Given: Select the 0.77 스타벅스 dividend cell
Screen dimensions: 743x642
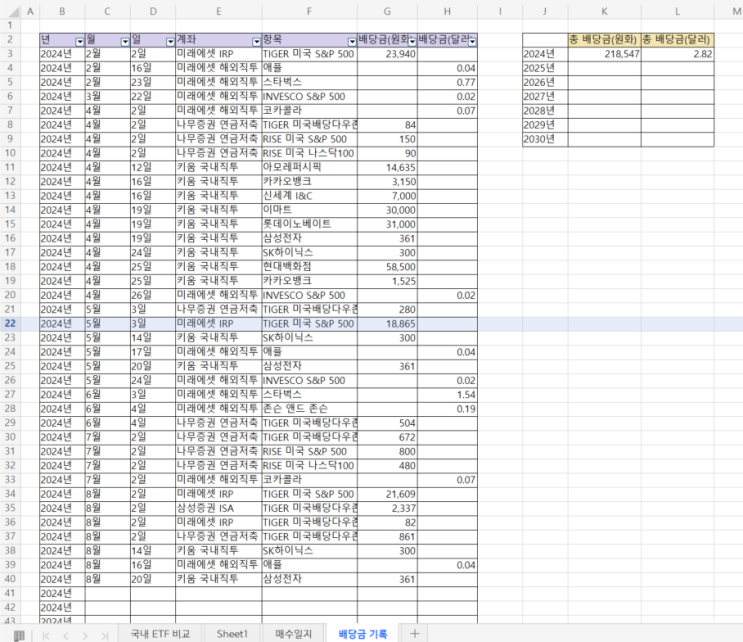Looking at the screenshot, I should tap(447, 82).
